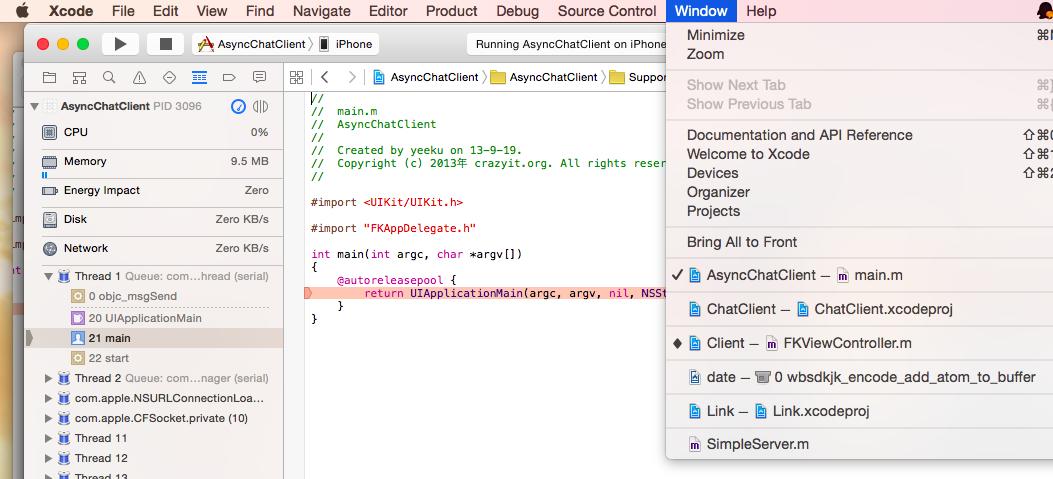Switch to ChatClient.xcodeproj window
This screenshot has height=479, width=1053.
[860, 309]
